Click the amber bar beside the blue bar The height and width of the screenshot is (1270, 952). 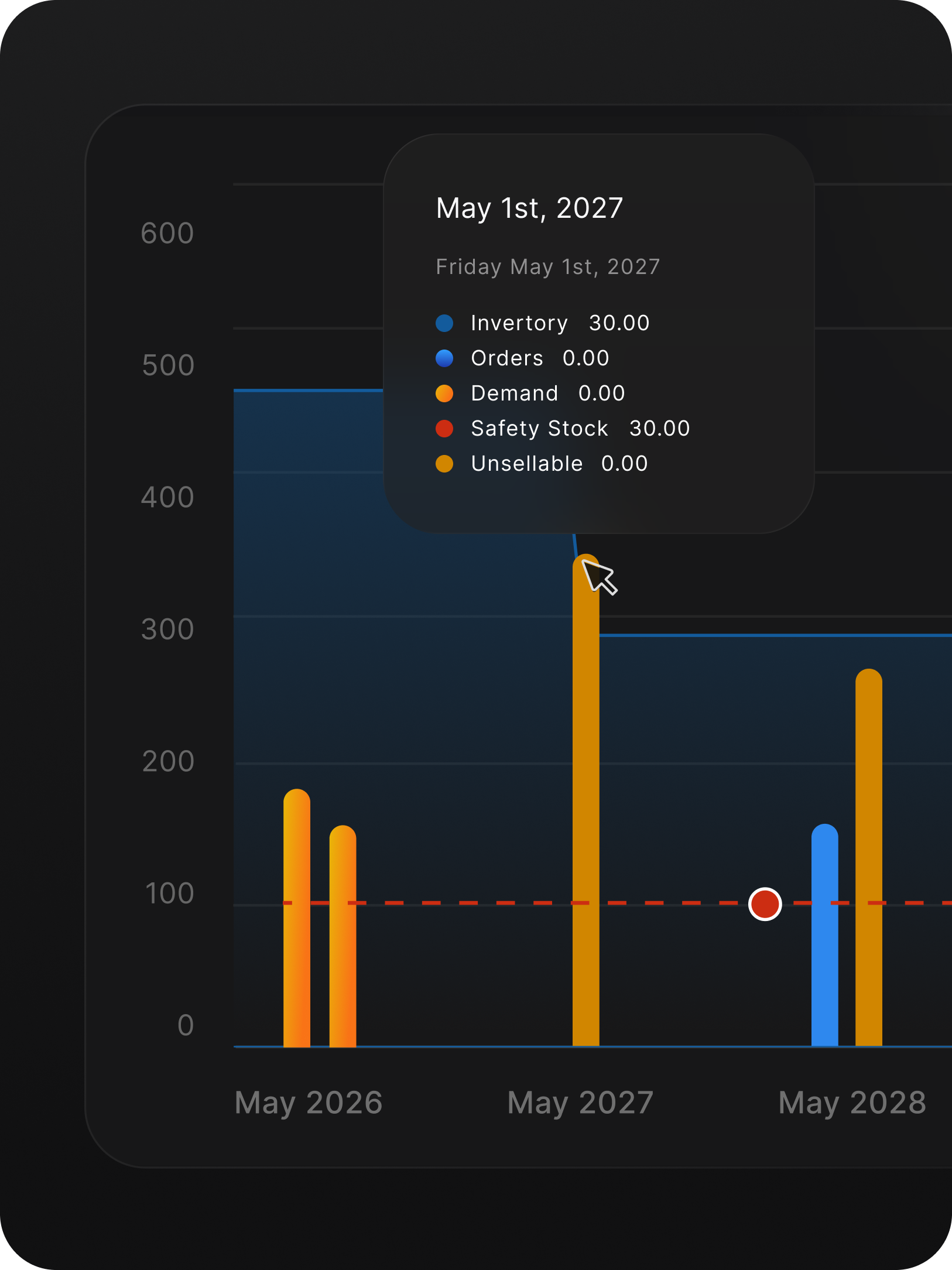coord(868,861)
